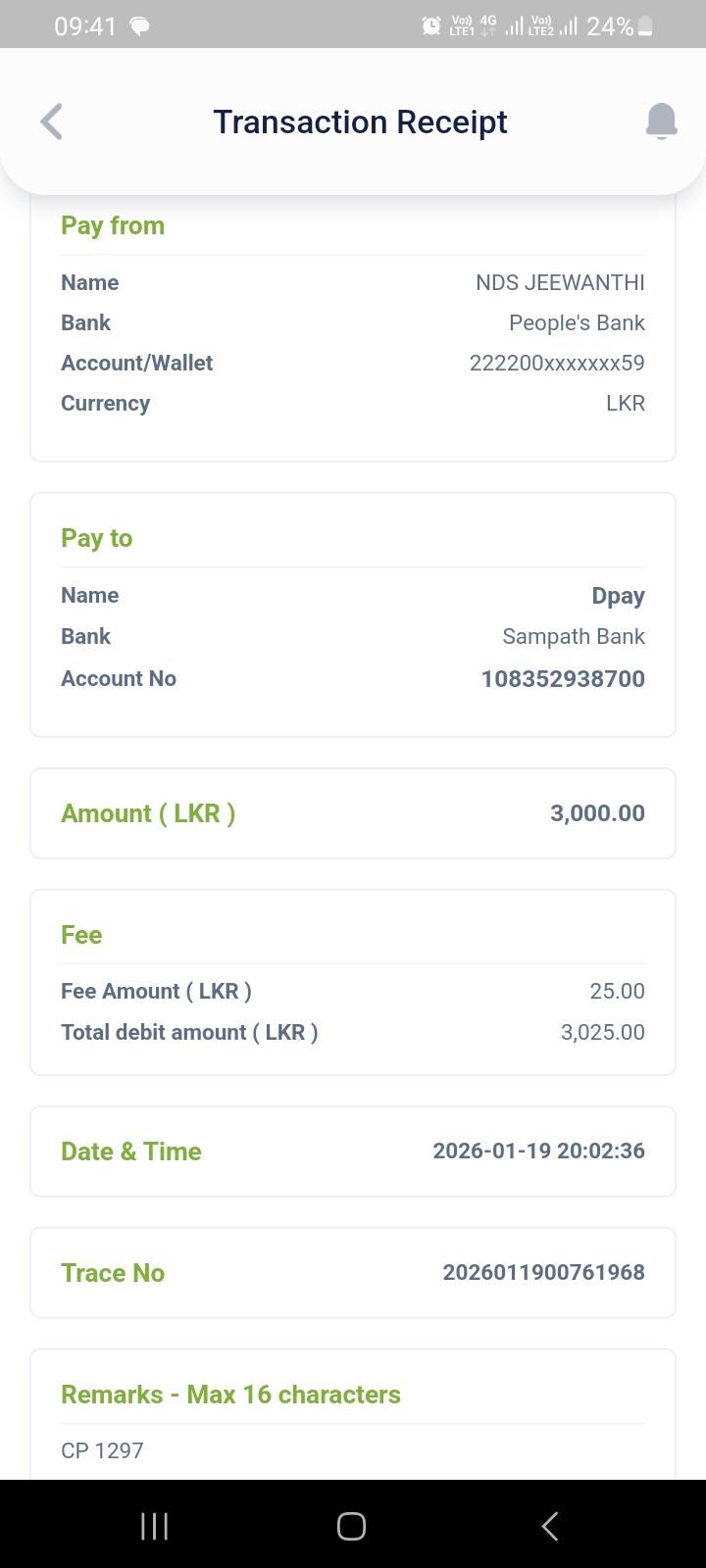Tap the Pay from section heading
The width and height of the screenshot is (706, 1568).
coord(113,225)
